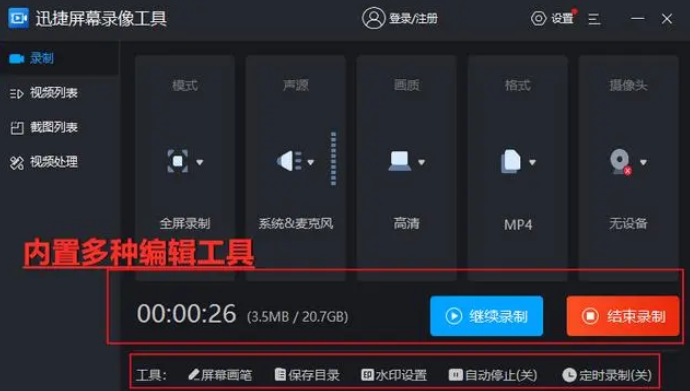Click the 系统&麦克风 sound source label
This screenshot has width=690, height=391.
coord(296,223)
